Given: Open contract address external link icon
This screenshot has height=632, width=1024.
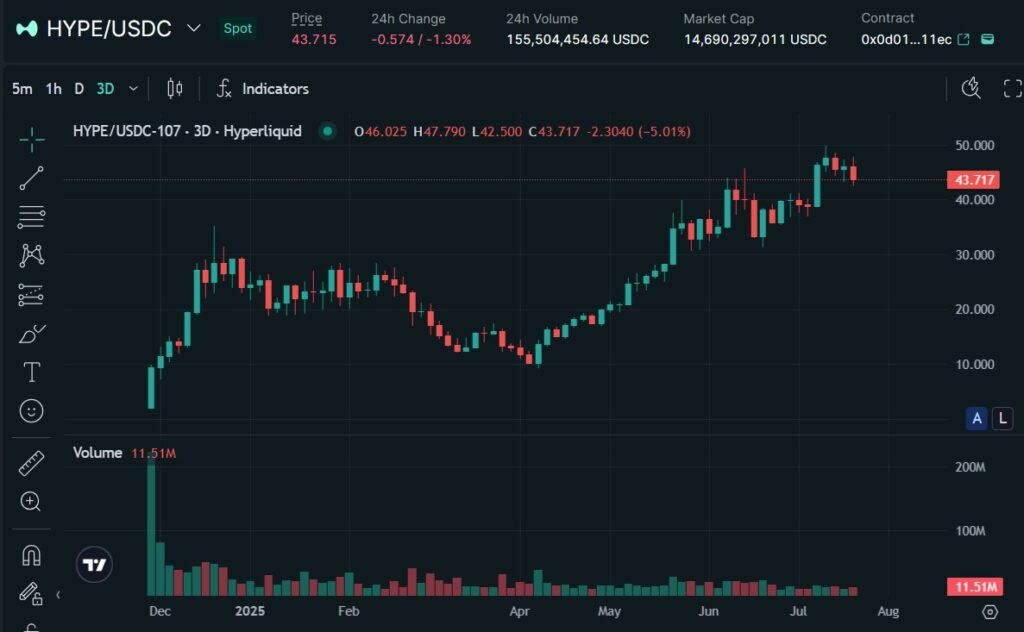Looking at the screenshot, I should pyautogui.click(x=963, y=39).
